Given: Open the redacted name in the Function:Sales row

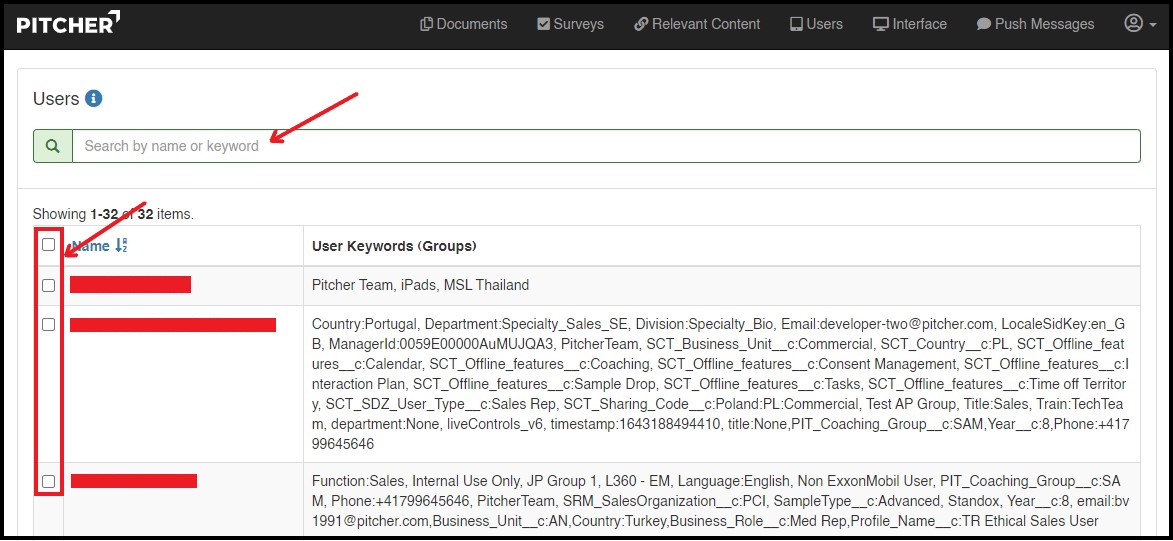Looking at the screenshot, I should [x=133, y=482].
